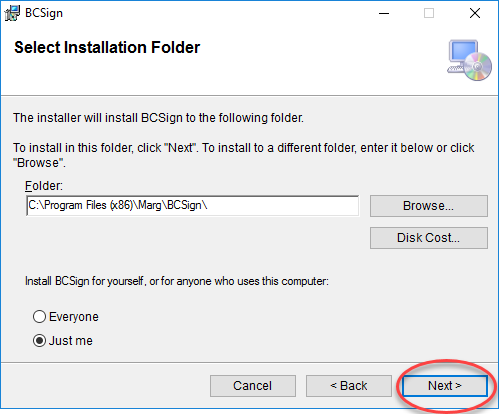Proceed with the Next button
This screenshot has height=414, width=499.
pyautogui.click(x=445, y=386)
